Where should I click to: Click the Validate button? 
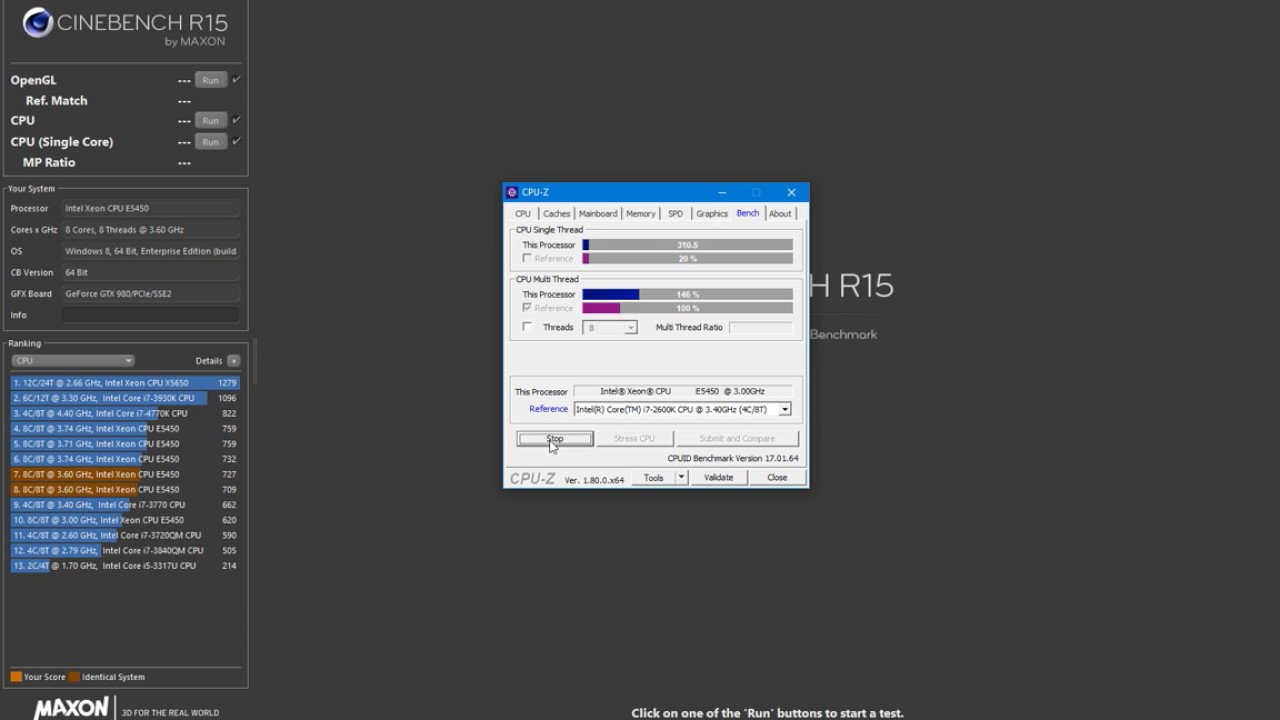(x=719, y=477)
